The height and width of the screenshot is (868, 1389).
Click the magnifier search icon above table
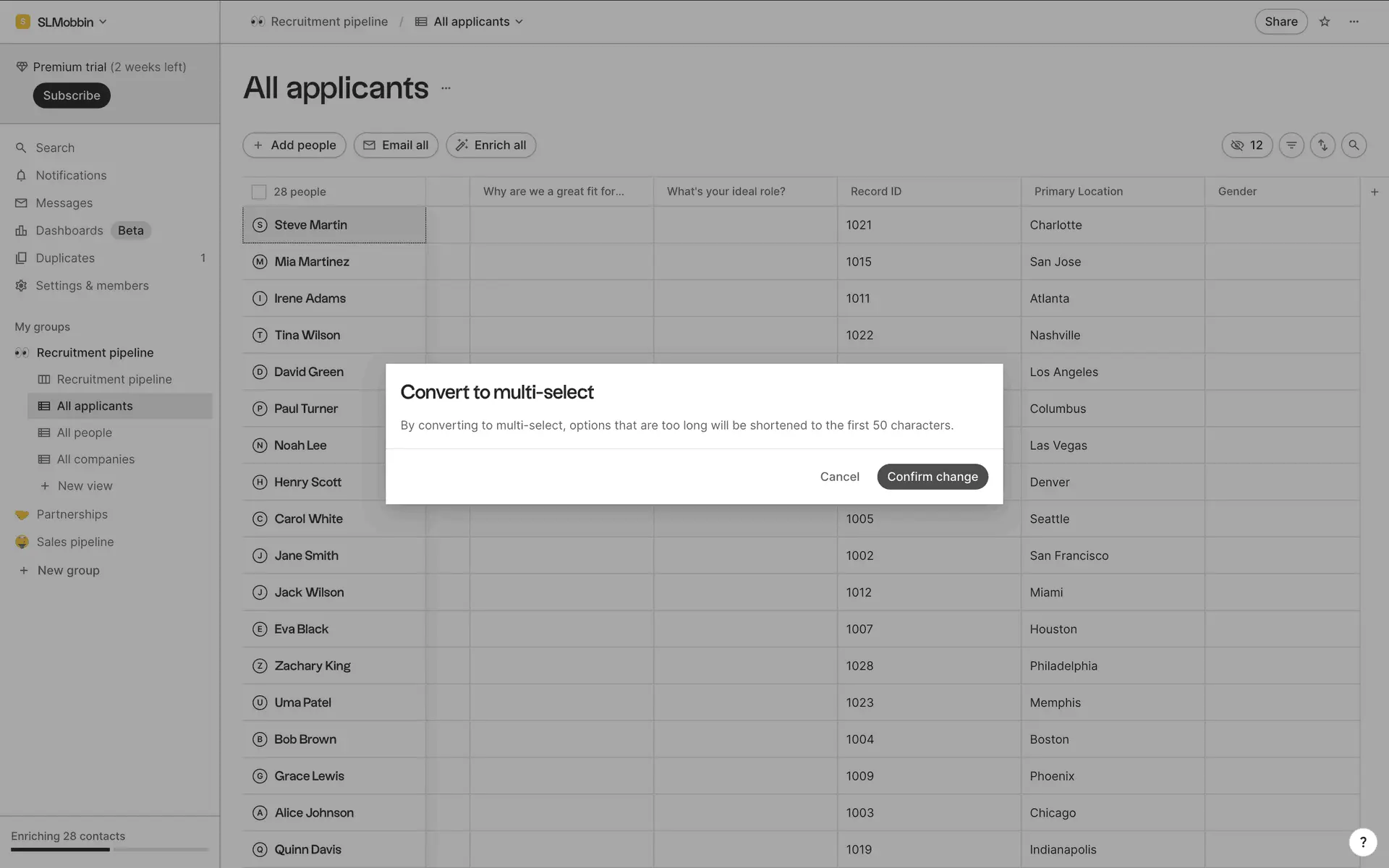point(1354,145)
